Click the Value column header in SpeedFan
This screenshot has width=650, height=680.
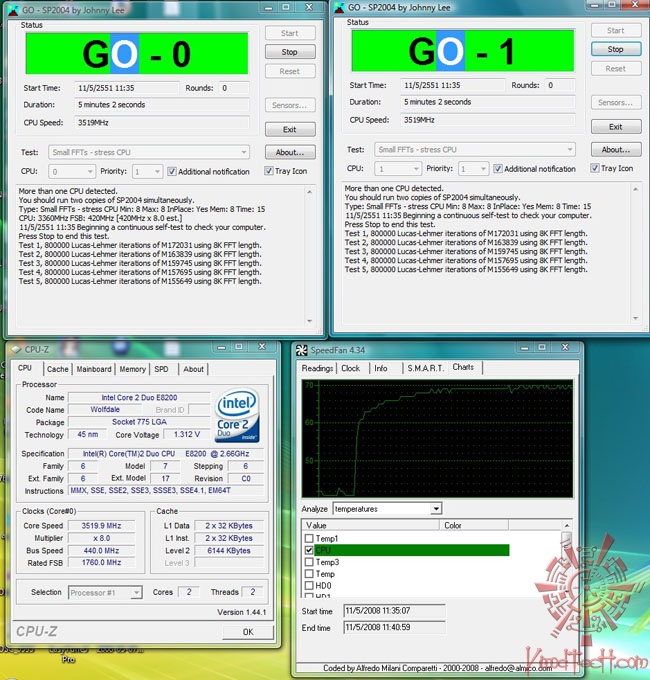371,525
